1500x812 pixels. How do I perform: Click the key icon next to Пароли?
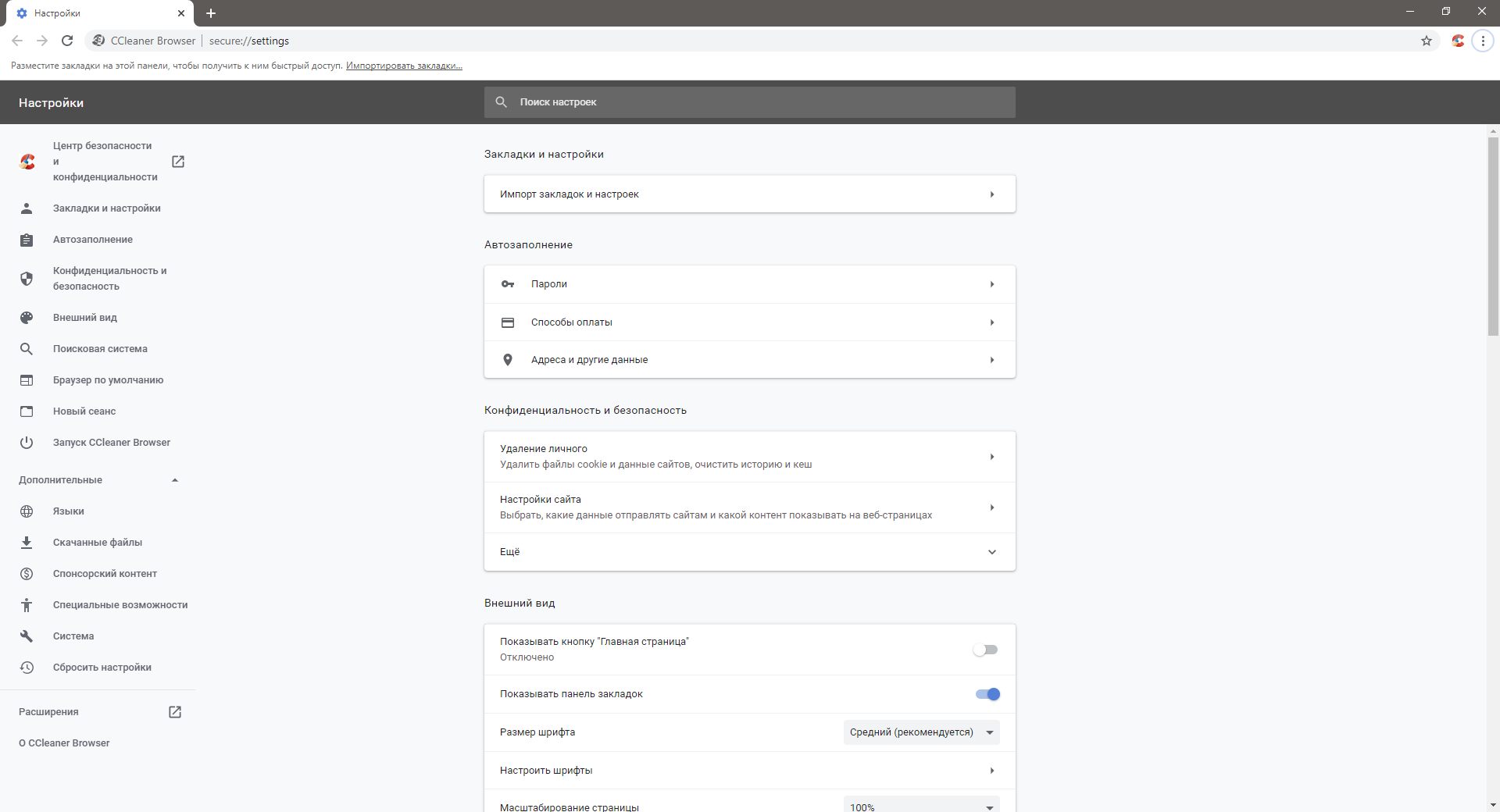pyautogui.click(x=508, y=284)
